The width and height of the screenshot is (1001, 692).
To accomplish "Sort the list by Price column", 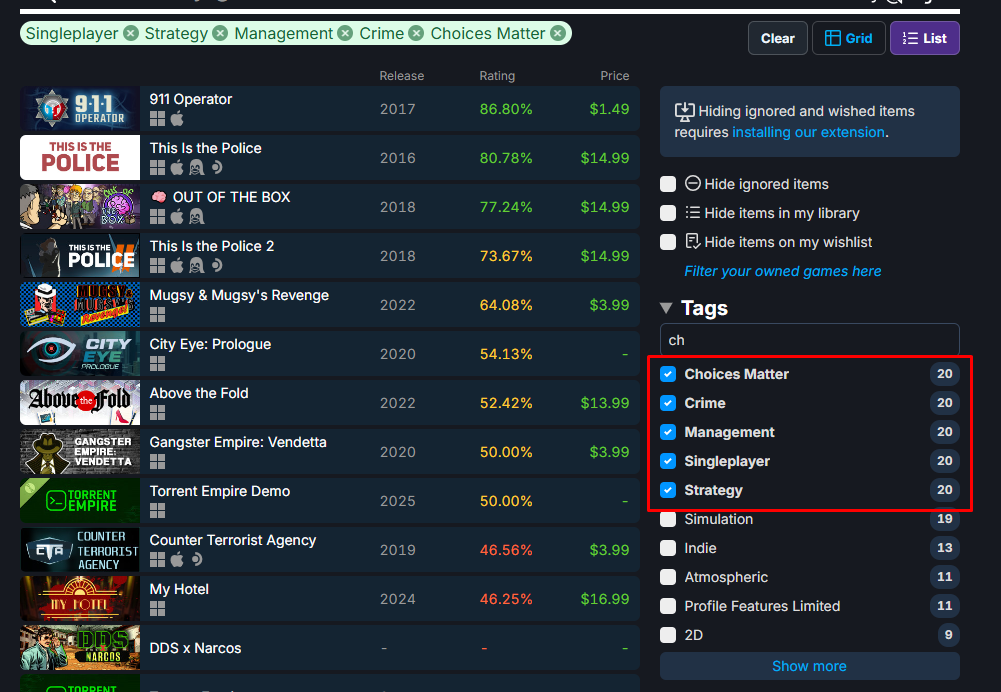I will (x=615, y=75).
